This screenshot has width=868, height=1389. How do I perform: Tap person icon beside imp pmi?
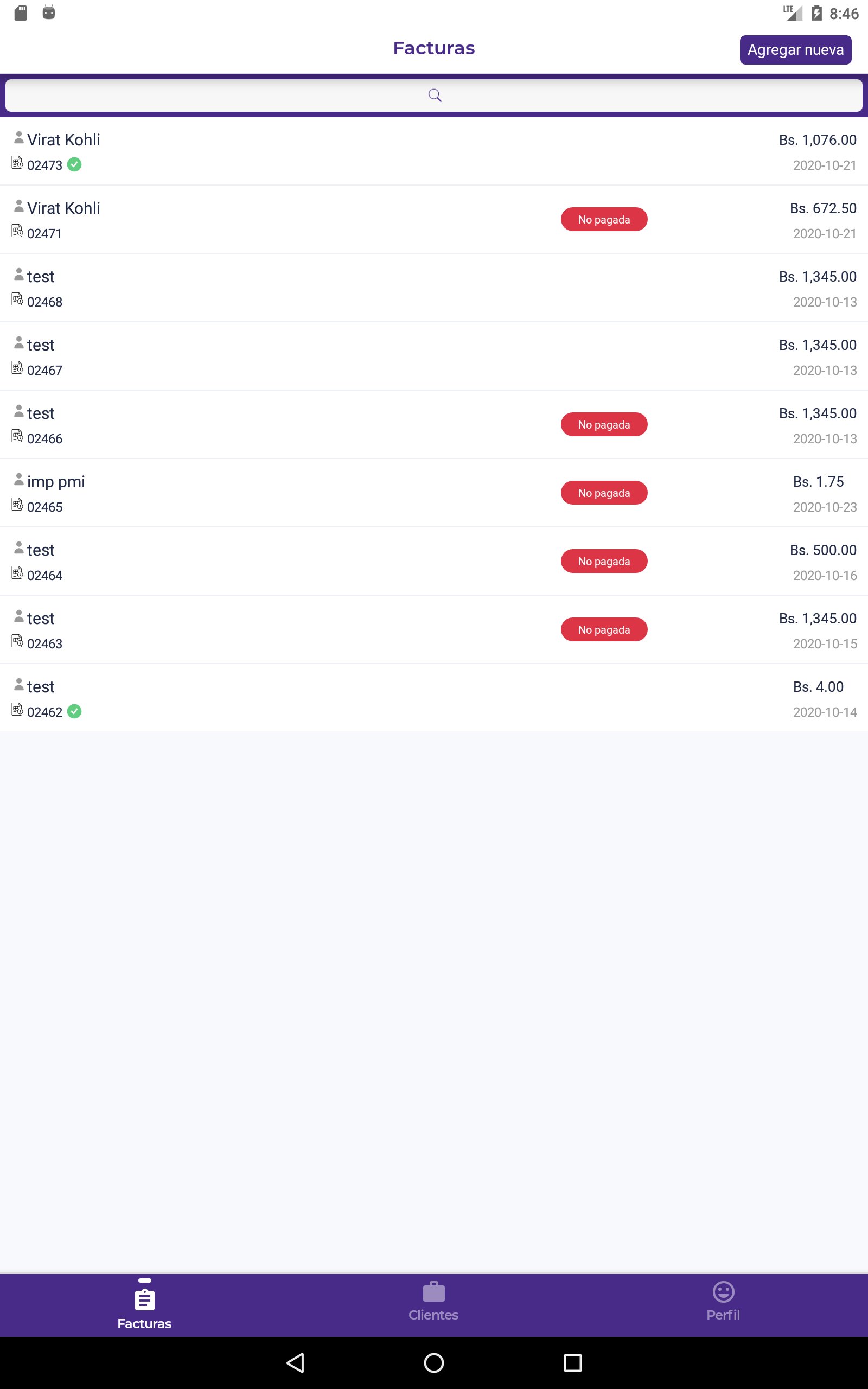[x=19, y=479]
